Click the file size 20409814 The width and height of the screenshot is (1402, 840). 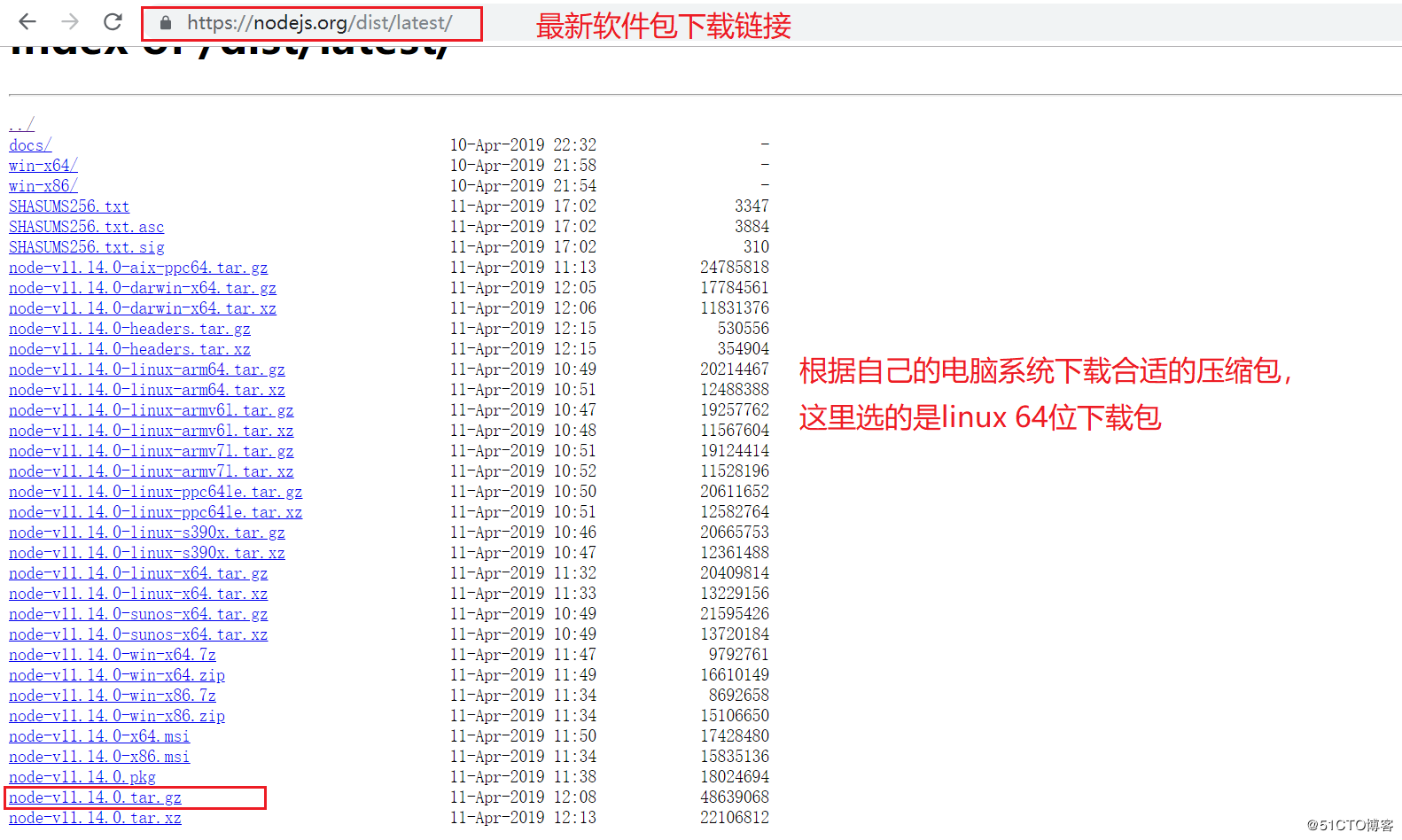[x=735, y=572]
